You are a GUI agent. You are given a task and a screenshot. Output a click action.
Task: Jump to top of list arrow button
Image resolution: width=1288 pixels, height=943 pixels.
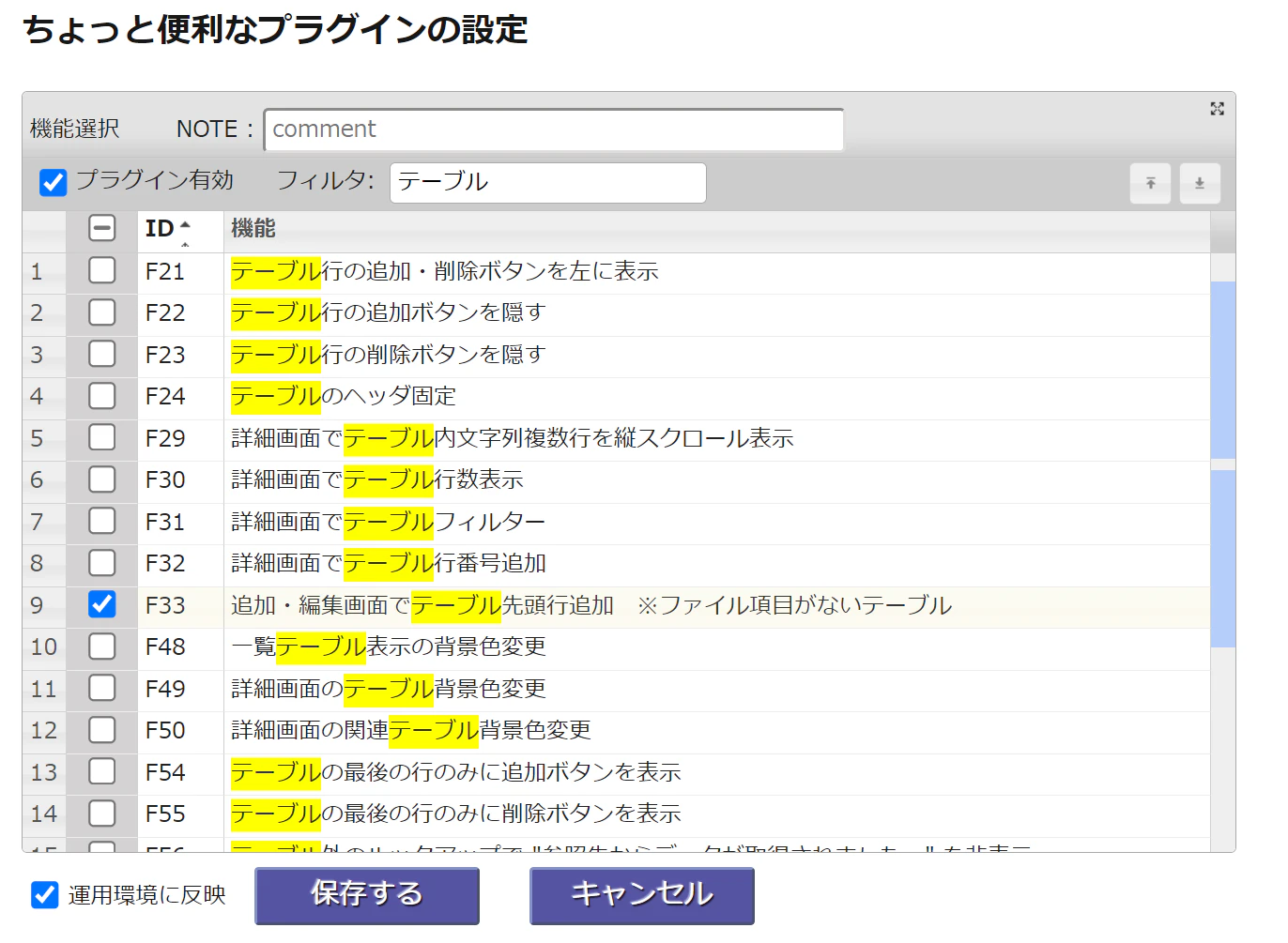[x=1150, y=183]
